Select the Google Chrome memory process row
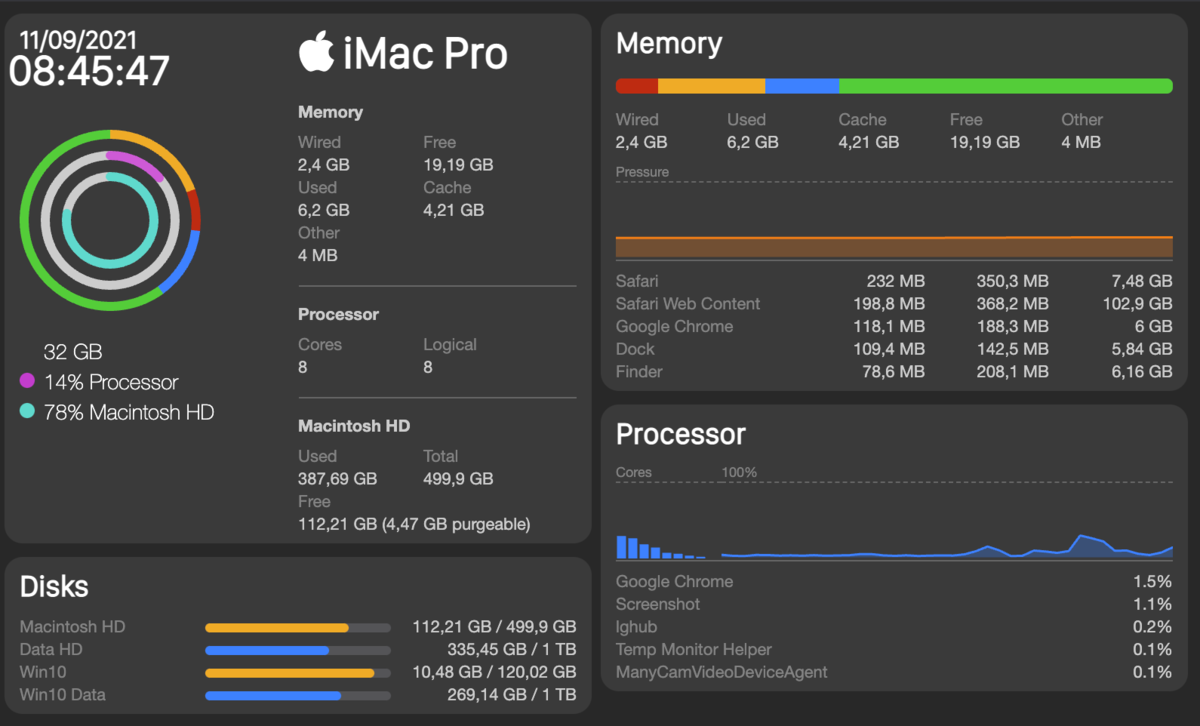 [894, 326]
